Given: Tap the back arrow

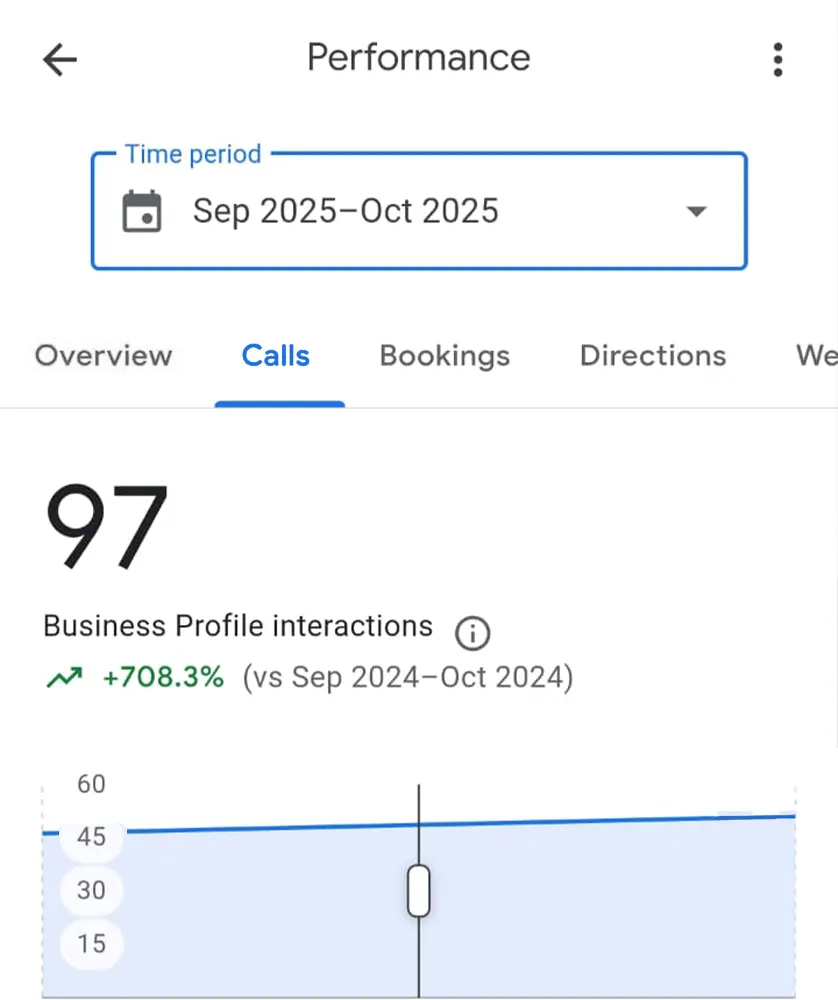Looking at the screenshot, I should click(x=60, y=60).
